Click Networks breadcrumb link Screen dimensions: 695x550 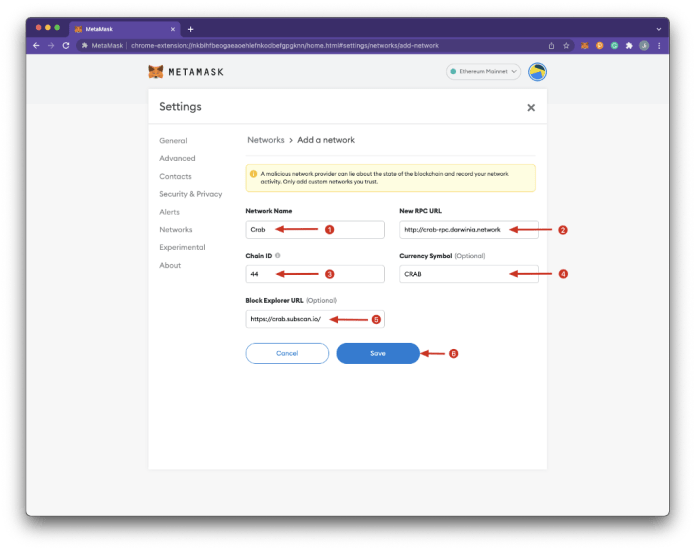(266, 140)
